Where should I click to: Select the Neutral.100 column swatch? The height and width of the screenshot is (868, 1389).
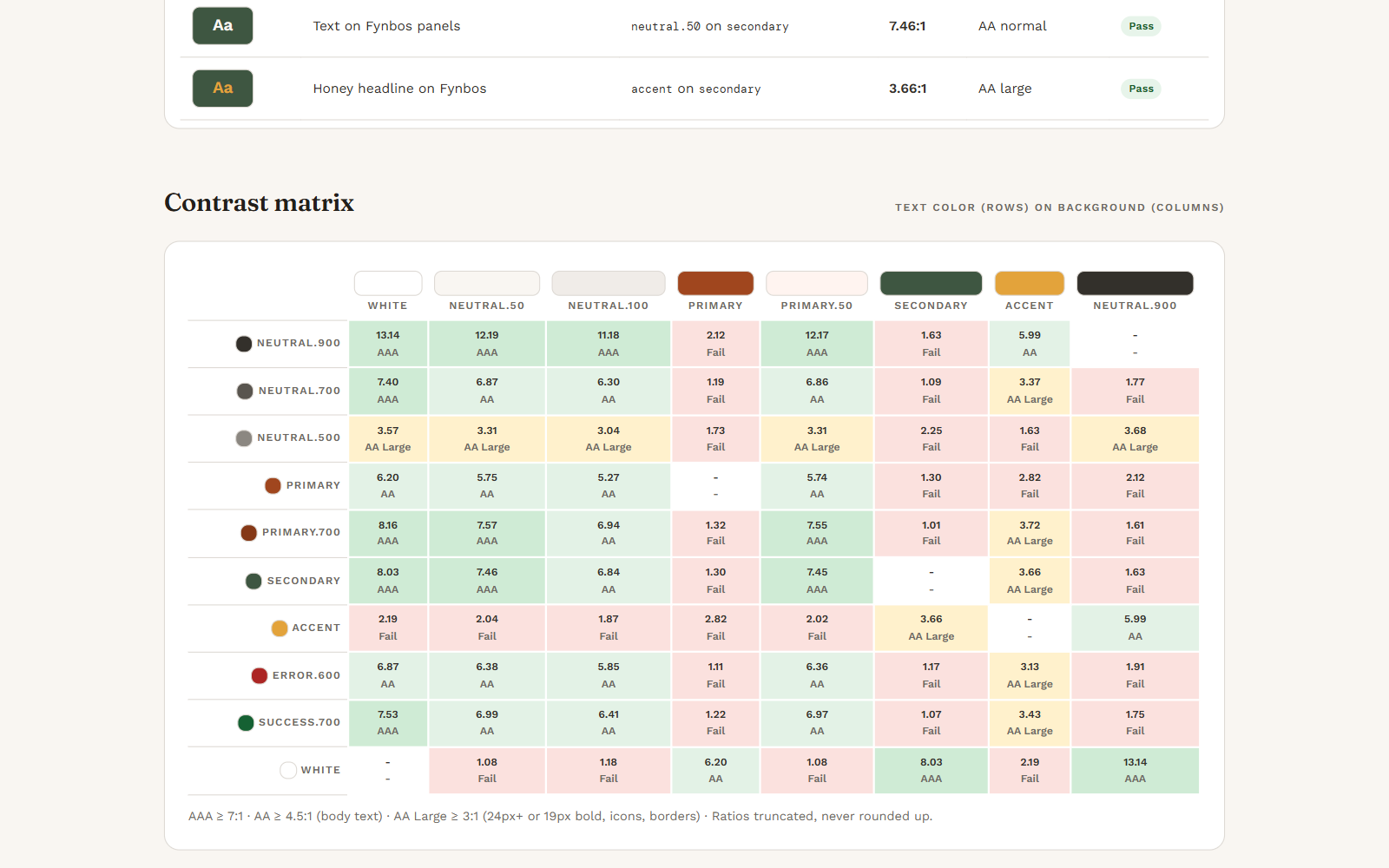click(x=609, y=283)
